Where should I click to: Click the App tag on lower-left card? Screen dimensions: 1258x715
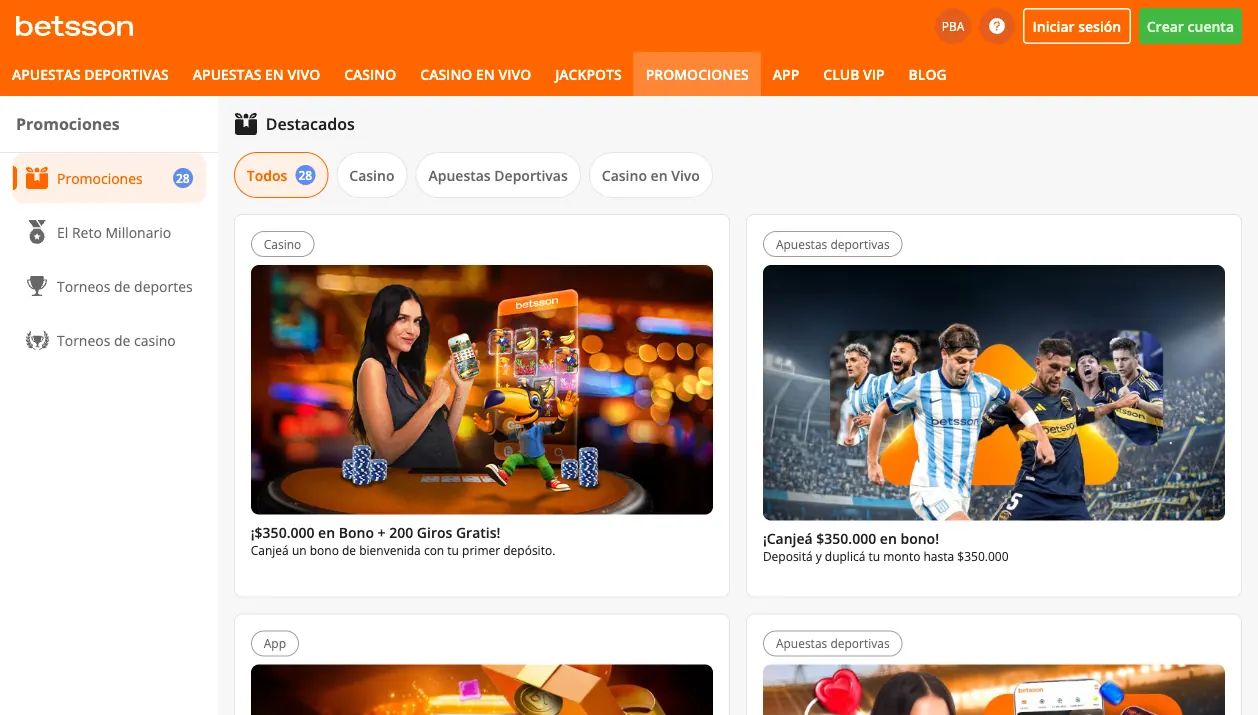(x=275, y=643)
